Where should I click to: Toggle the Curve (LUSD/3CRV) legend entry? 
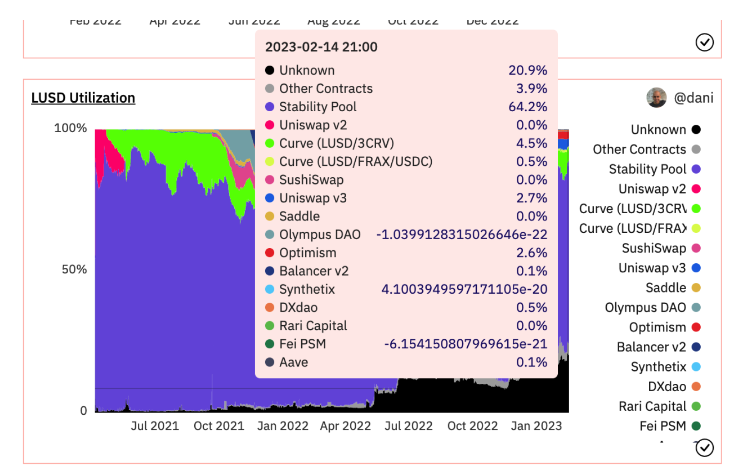pyautogui.click(x=640, y=209)
